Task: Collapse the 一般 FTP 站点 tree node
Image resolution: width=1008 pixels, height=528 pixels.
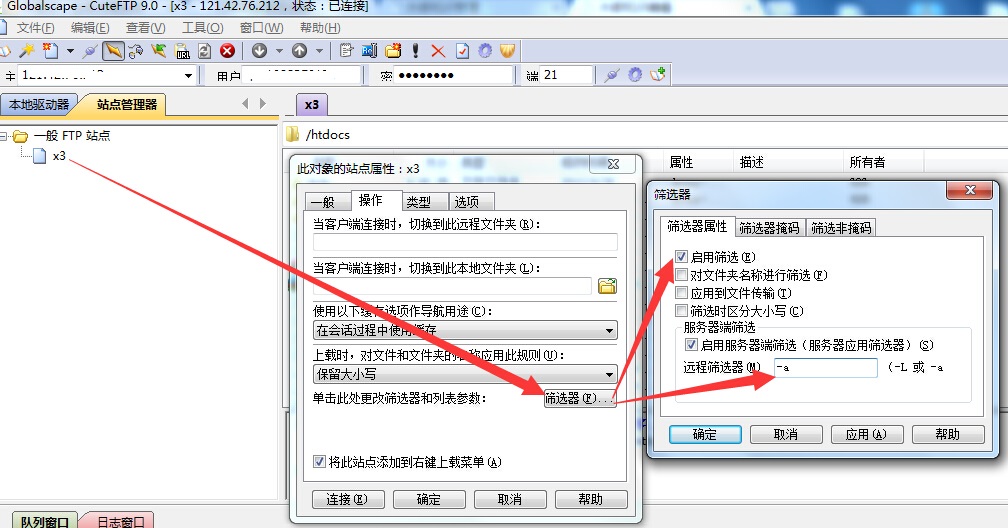Action: tap(5, 136)
